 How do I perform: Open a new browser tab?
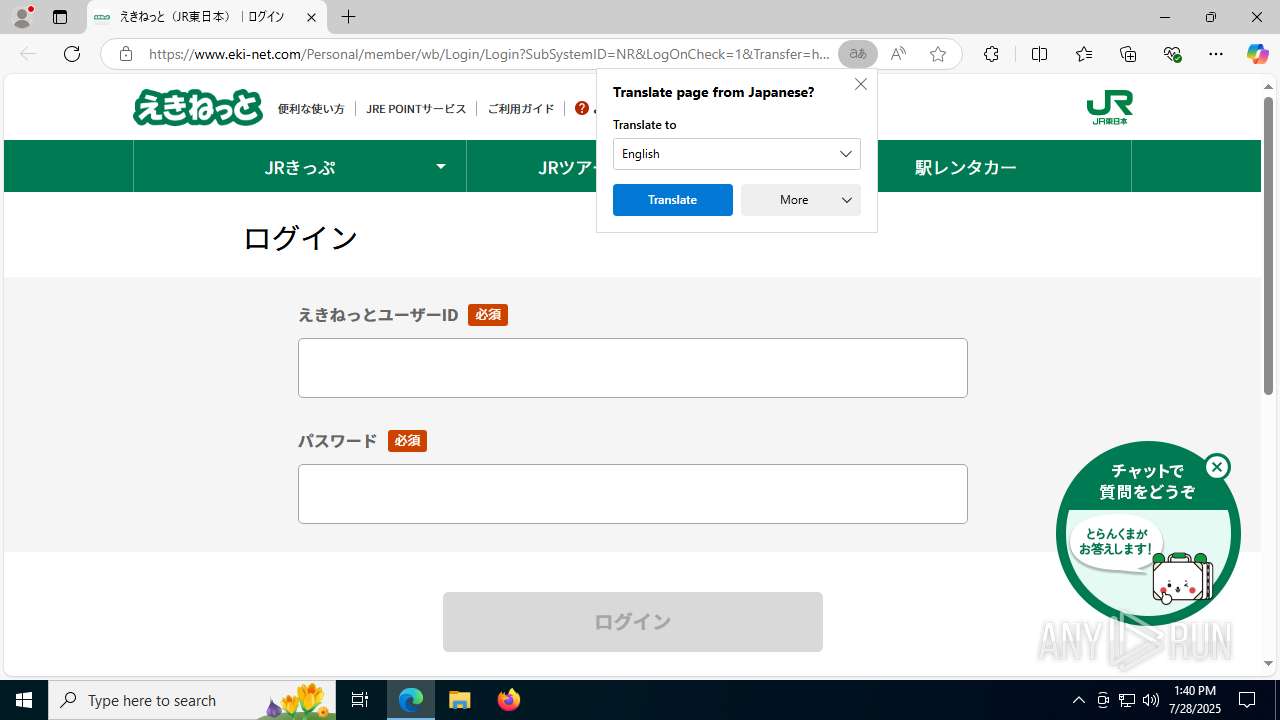(x=348, y=17)
